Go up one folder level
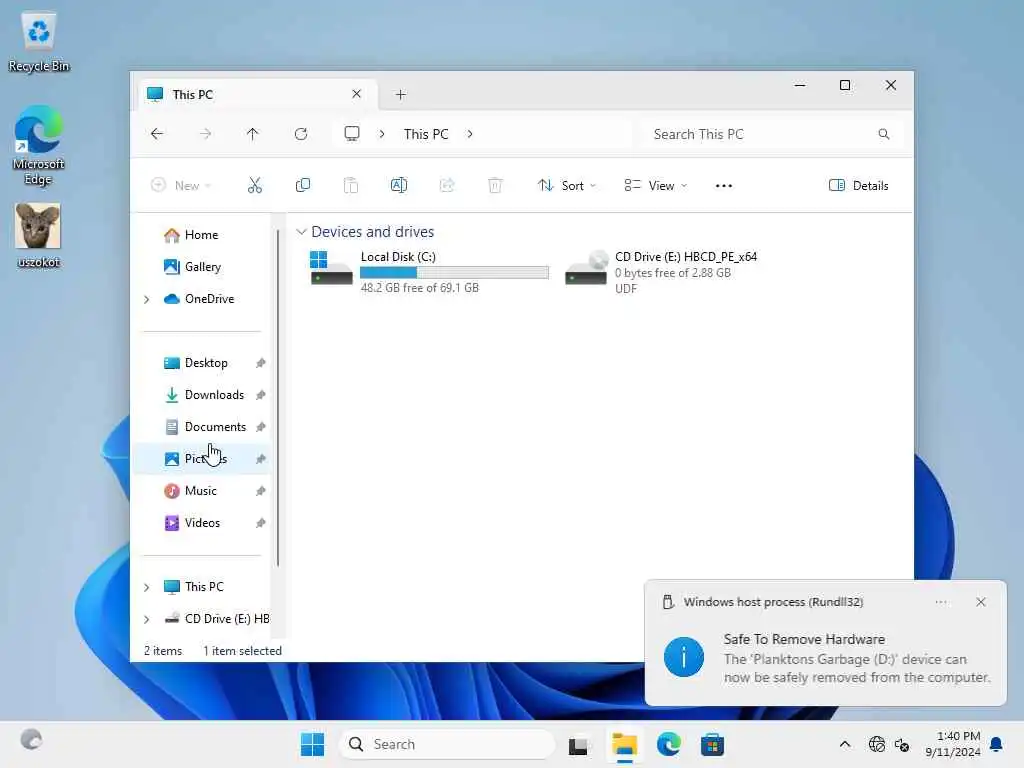The height and width of the screenshot is (768, 1024). 253,134
